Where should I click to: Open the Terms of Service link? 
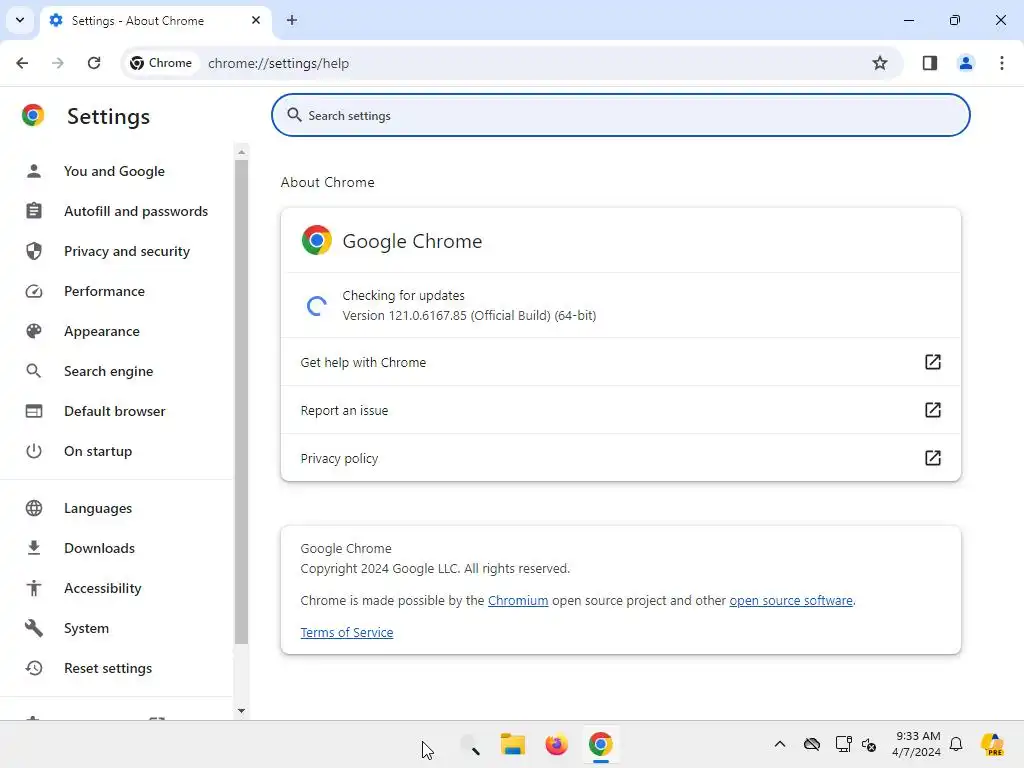347,632
